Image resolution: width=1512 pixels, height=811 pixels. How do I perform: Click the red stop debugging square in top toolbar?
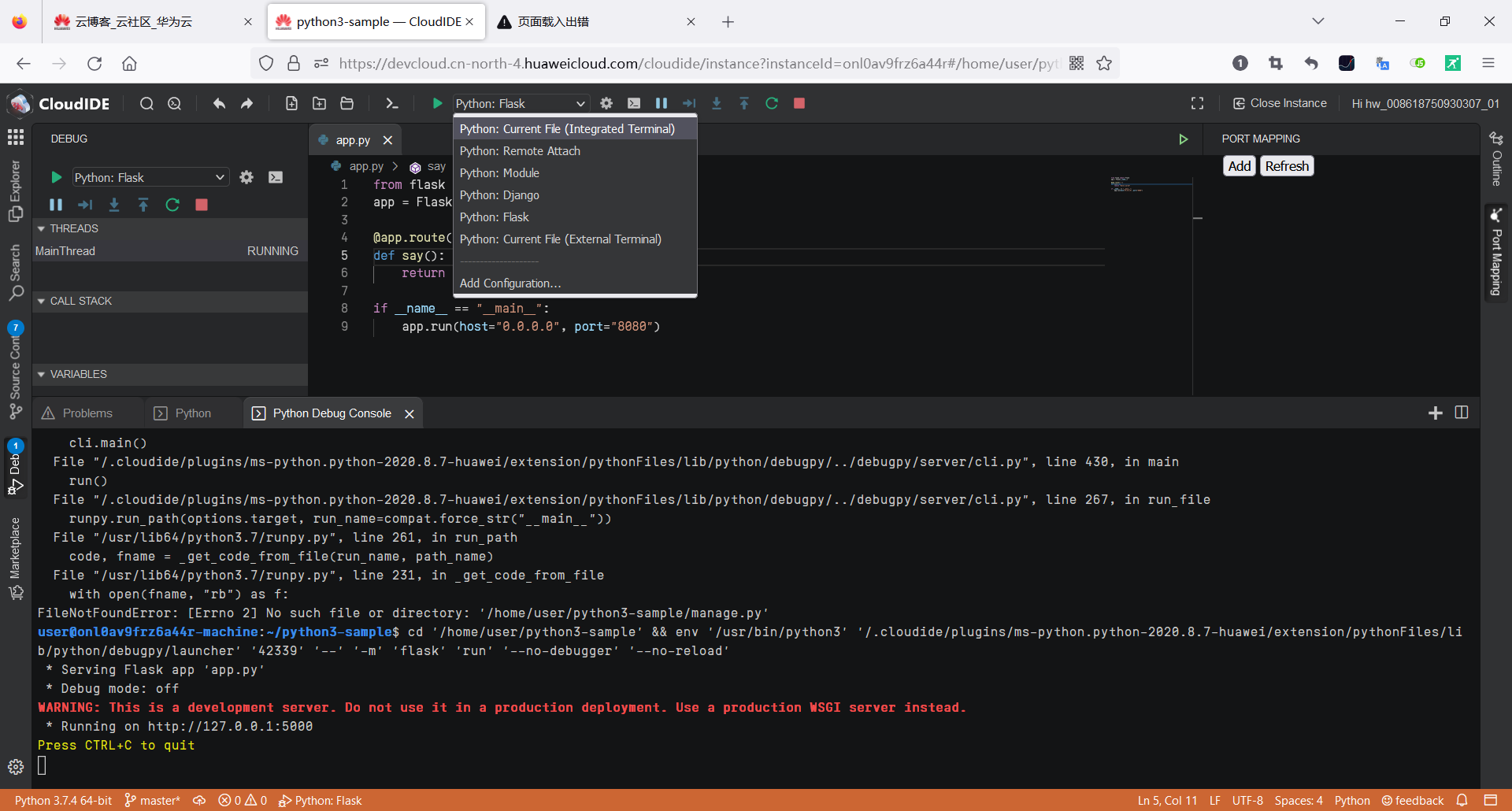pos(799,103)
